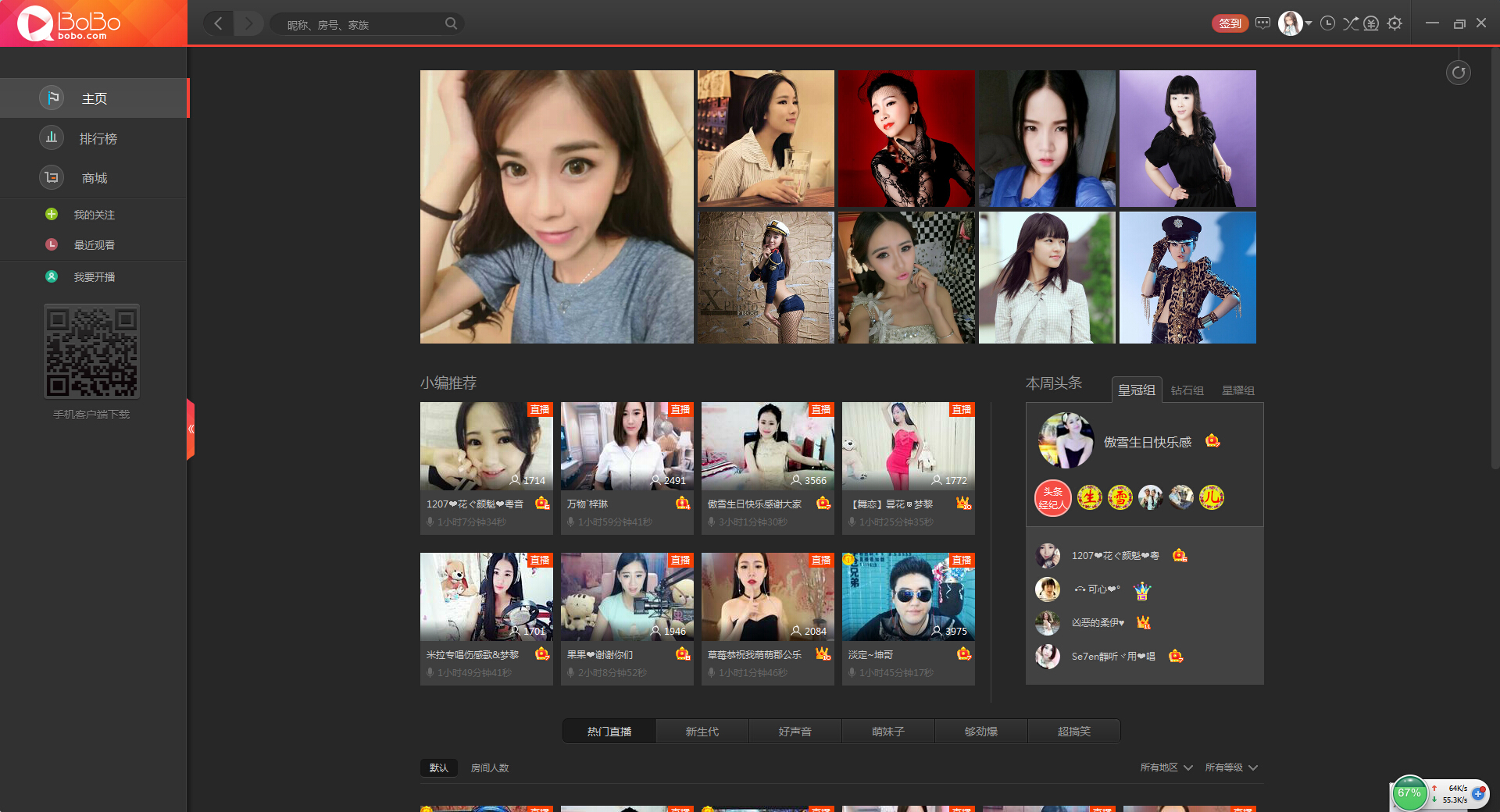
Task: Click the red 签到 check-in button
Action: coord(1230,23)
